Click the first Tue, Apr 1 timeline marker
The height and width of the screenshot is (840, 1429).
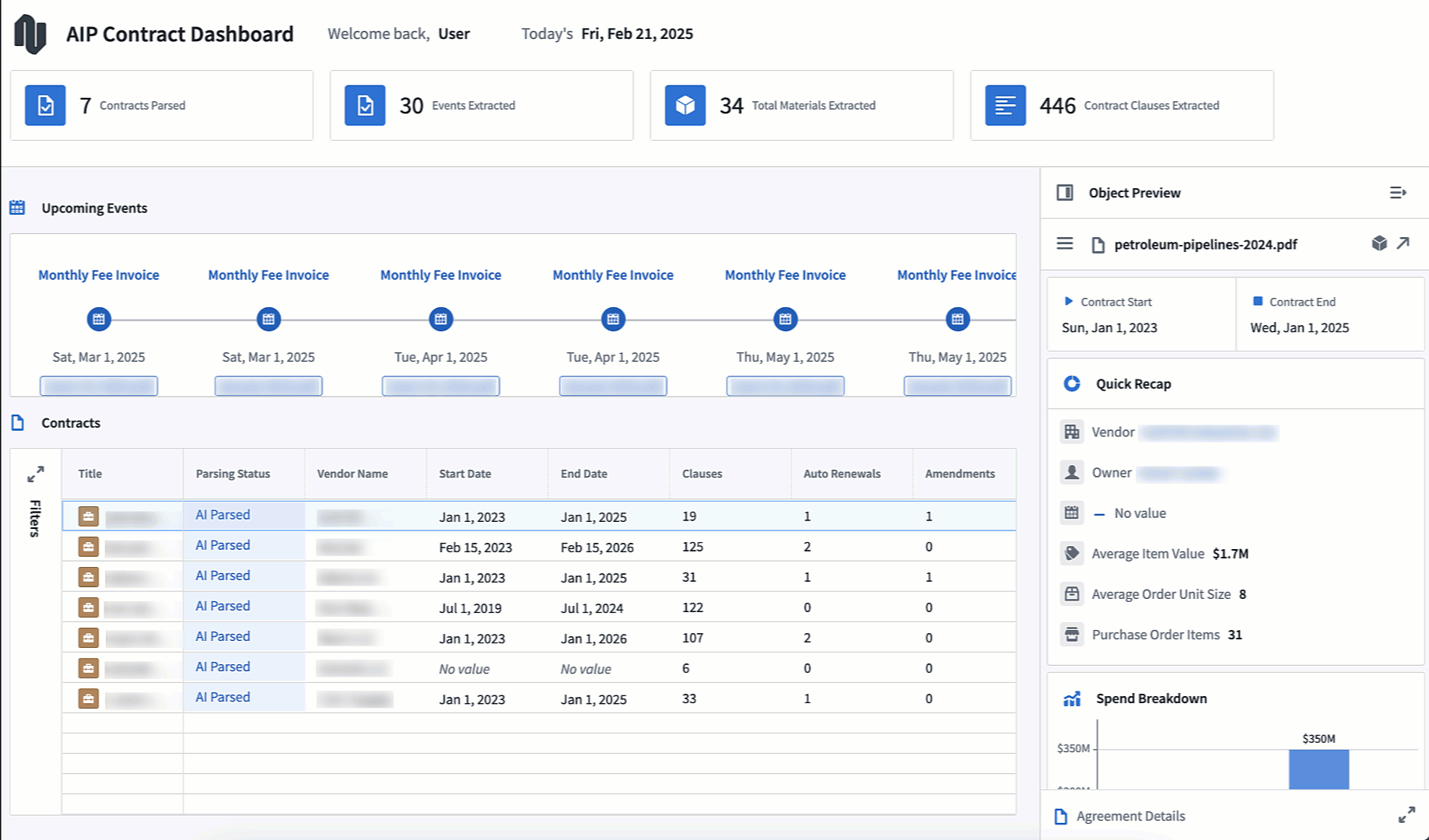pyautogui.click(x=441, y=319)
